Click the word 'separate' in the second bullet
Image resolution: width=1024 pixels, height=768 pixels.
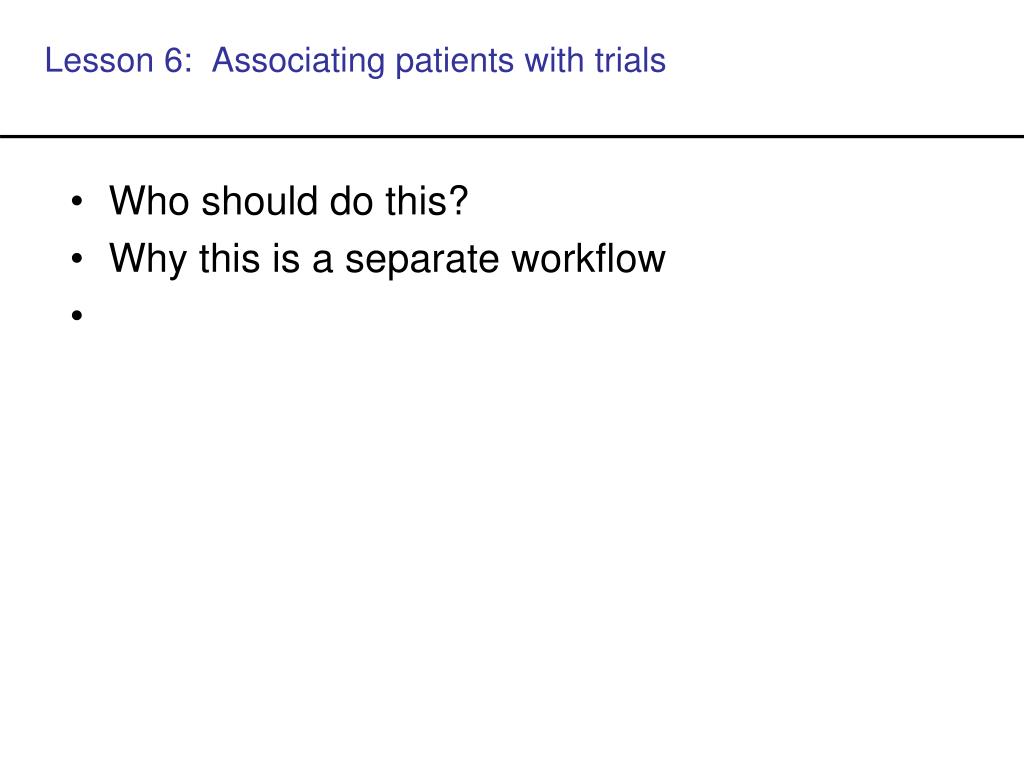tap(423, 260)
